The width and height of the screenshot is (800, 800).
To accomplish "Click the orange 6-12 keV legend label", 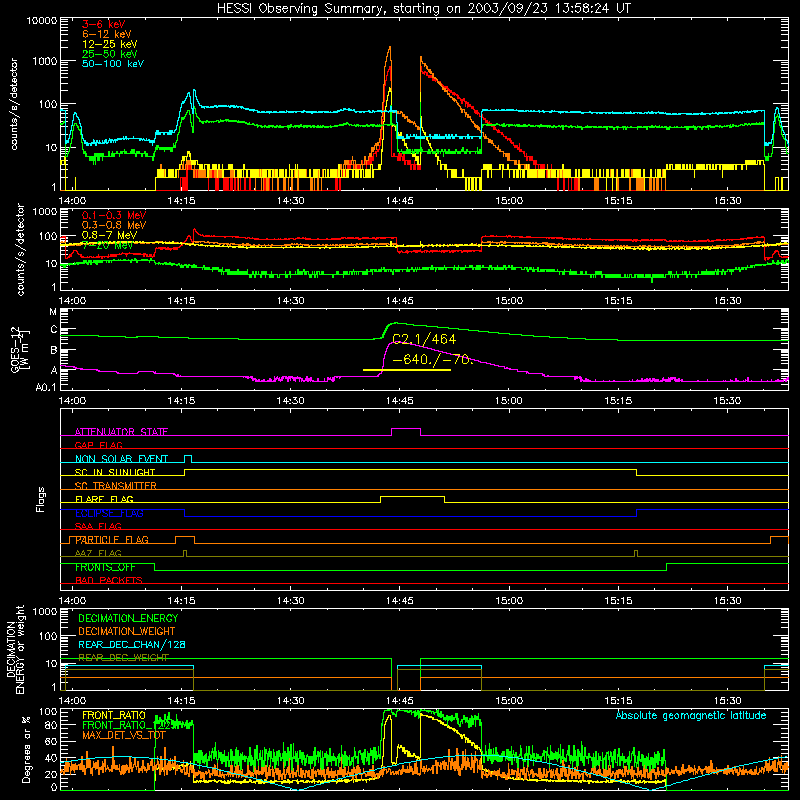I will point(107,34).
